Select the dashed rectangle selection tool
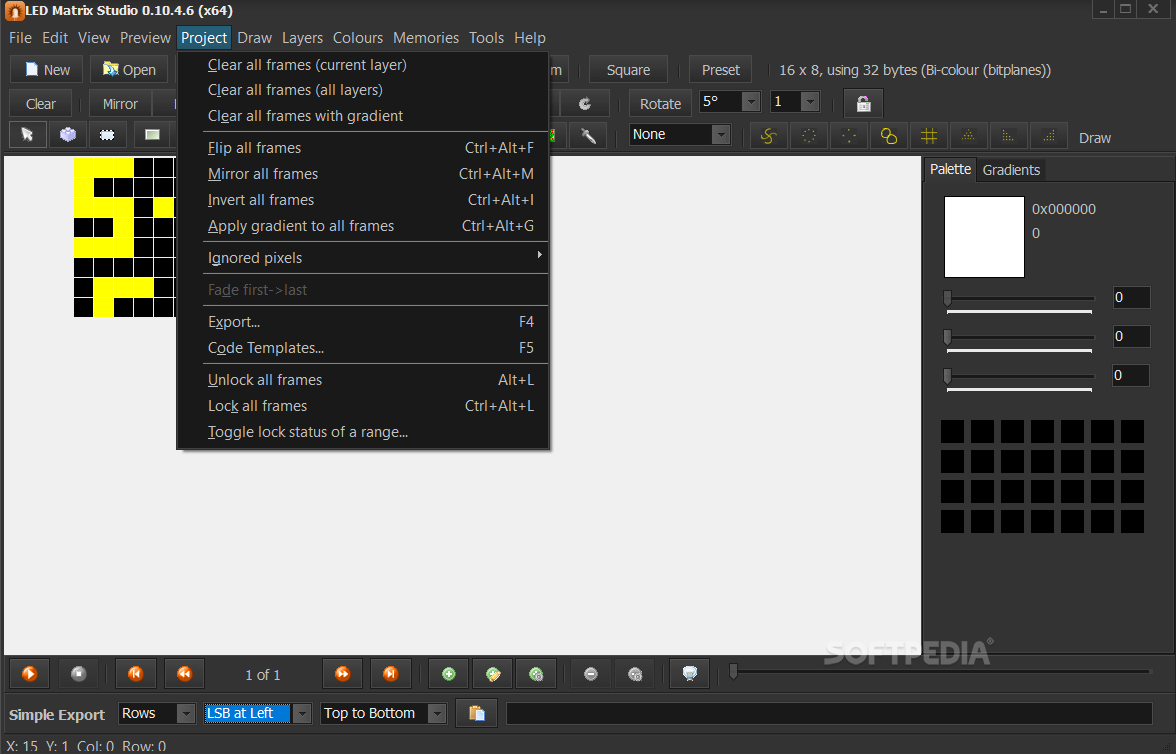The image size is (1176, 754). pos(107,135)
